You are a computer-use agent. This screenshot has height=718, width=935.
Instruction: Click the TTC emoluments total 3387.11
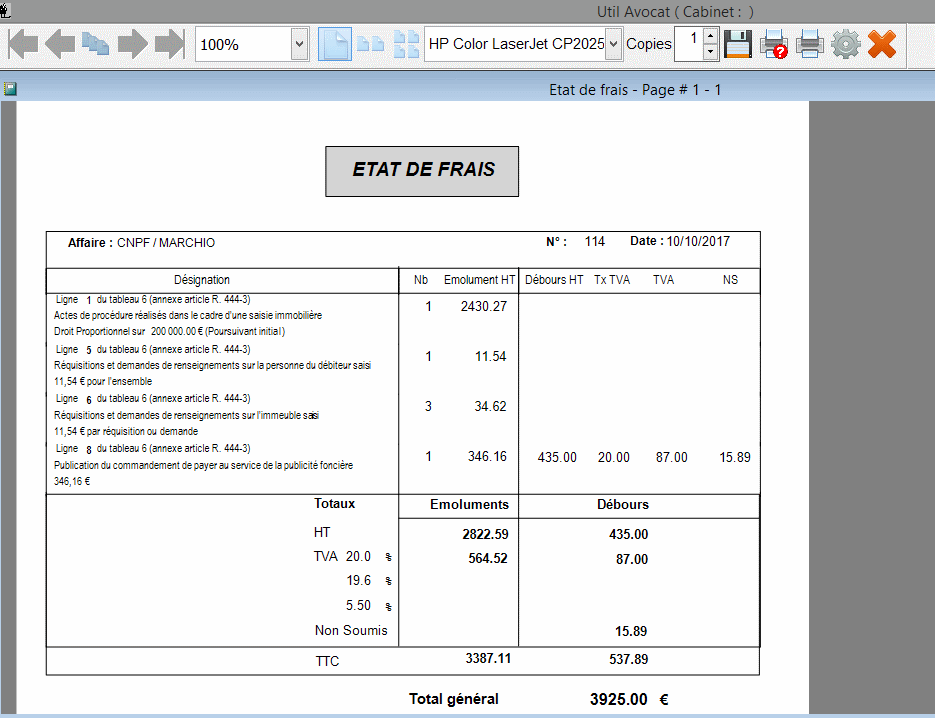point(488,658)
